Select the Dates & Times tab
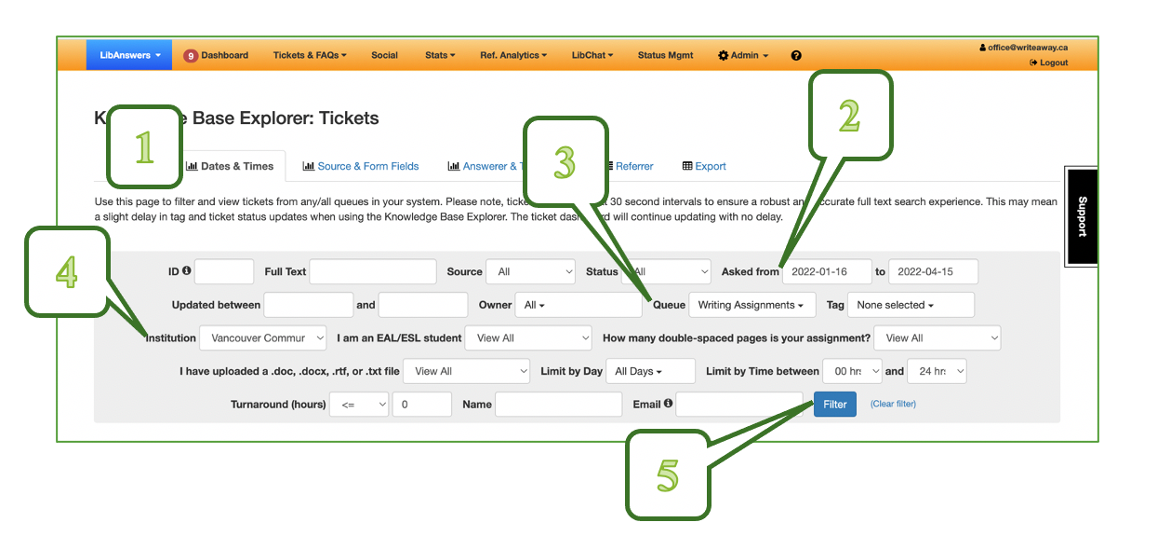Viewport: 1158px width, 537px height. coord(230,166)
